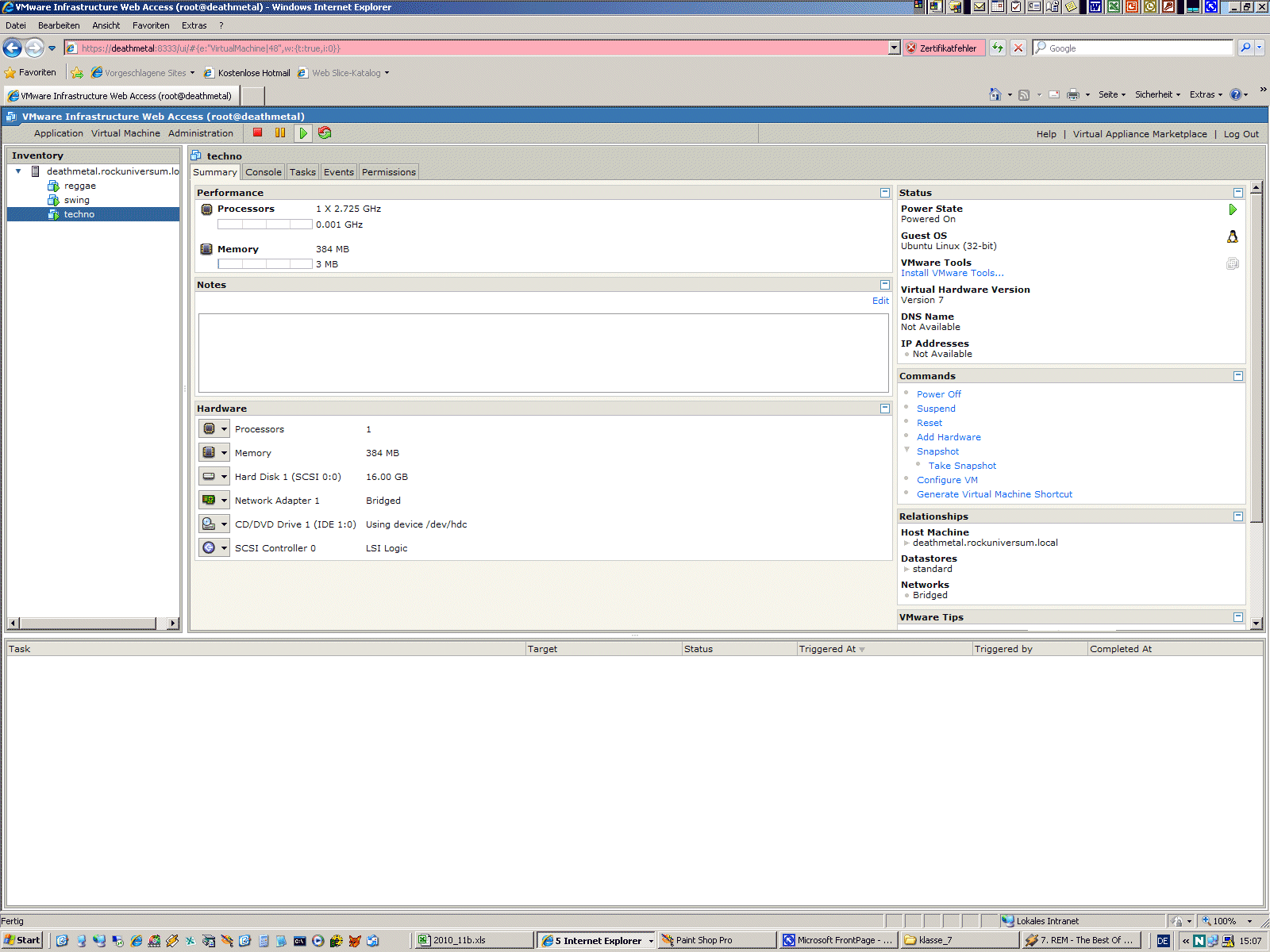Open the CD/DVD Drive 1 dropdown
1270x952 pixels.
[214, 524]
